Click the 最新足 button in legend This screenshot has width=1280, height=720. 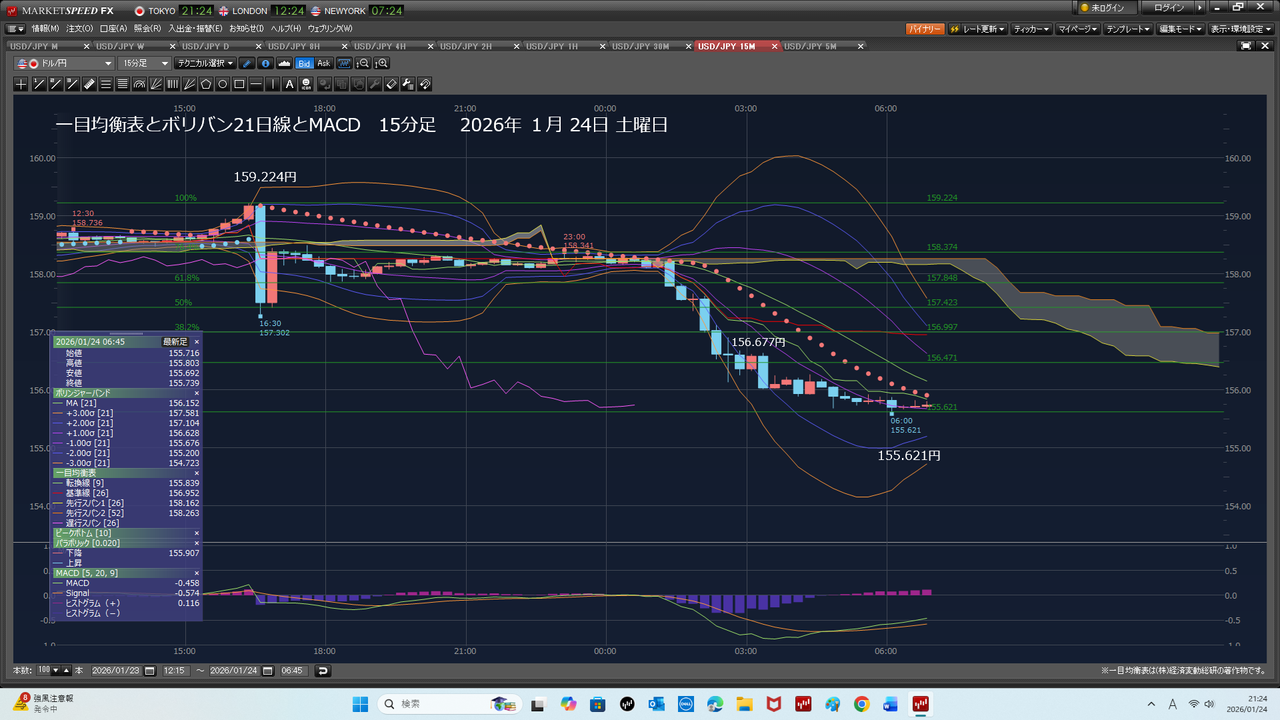[x=175, y=342]
